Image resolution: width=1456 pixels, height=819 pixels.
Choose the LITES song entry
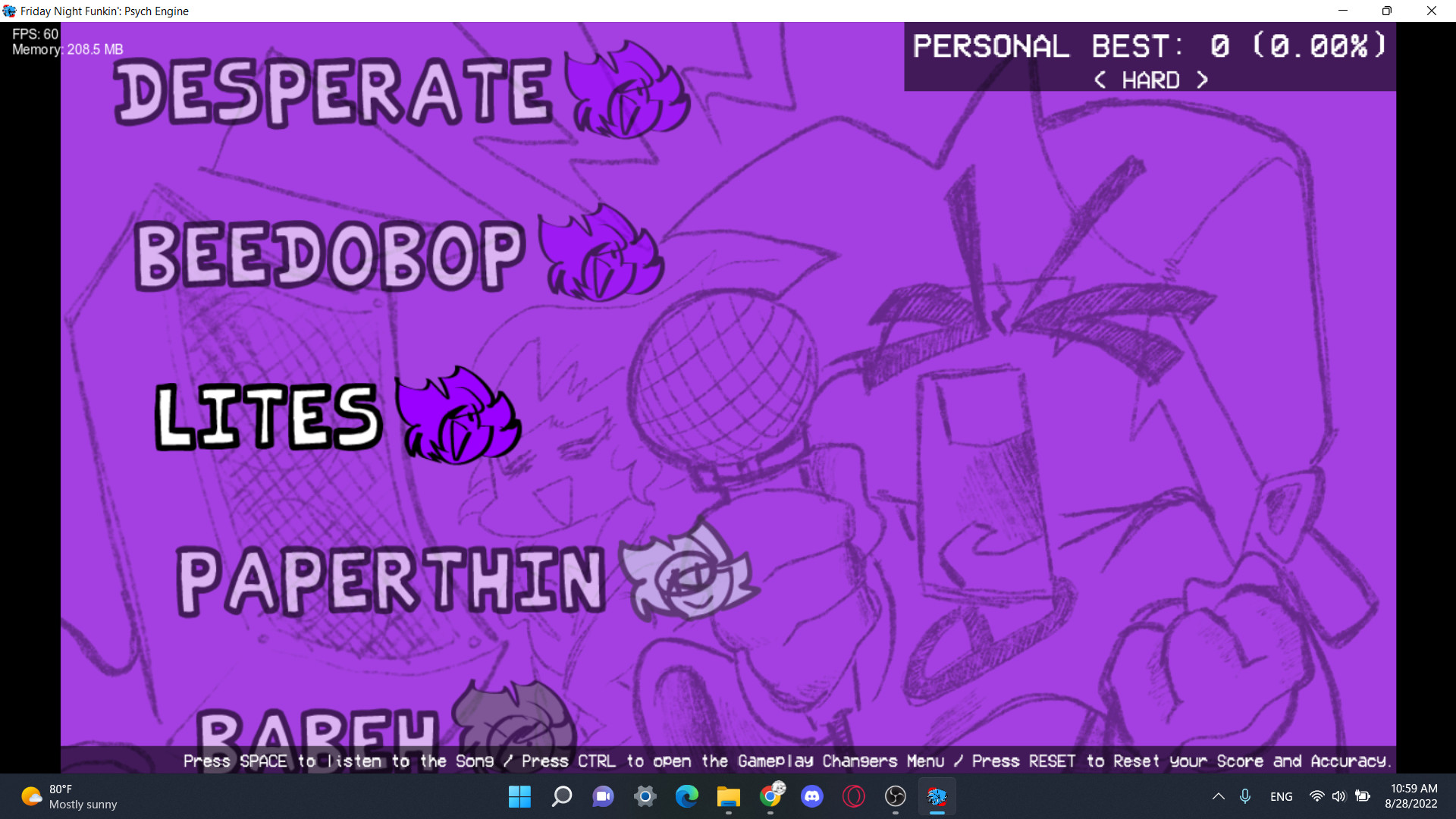(268, 416)
